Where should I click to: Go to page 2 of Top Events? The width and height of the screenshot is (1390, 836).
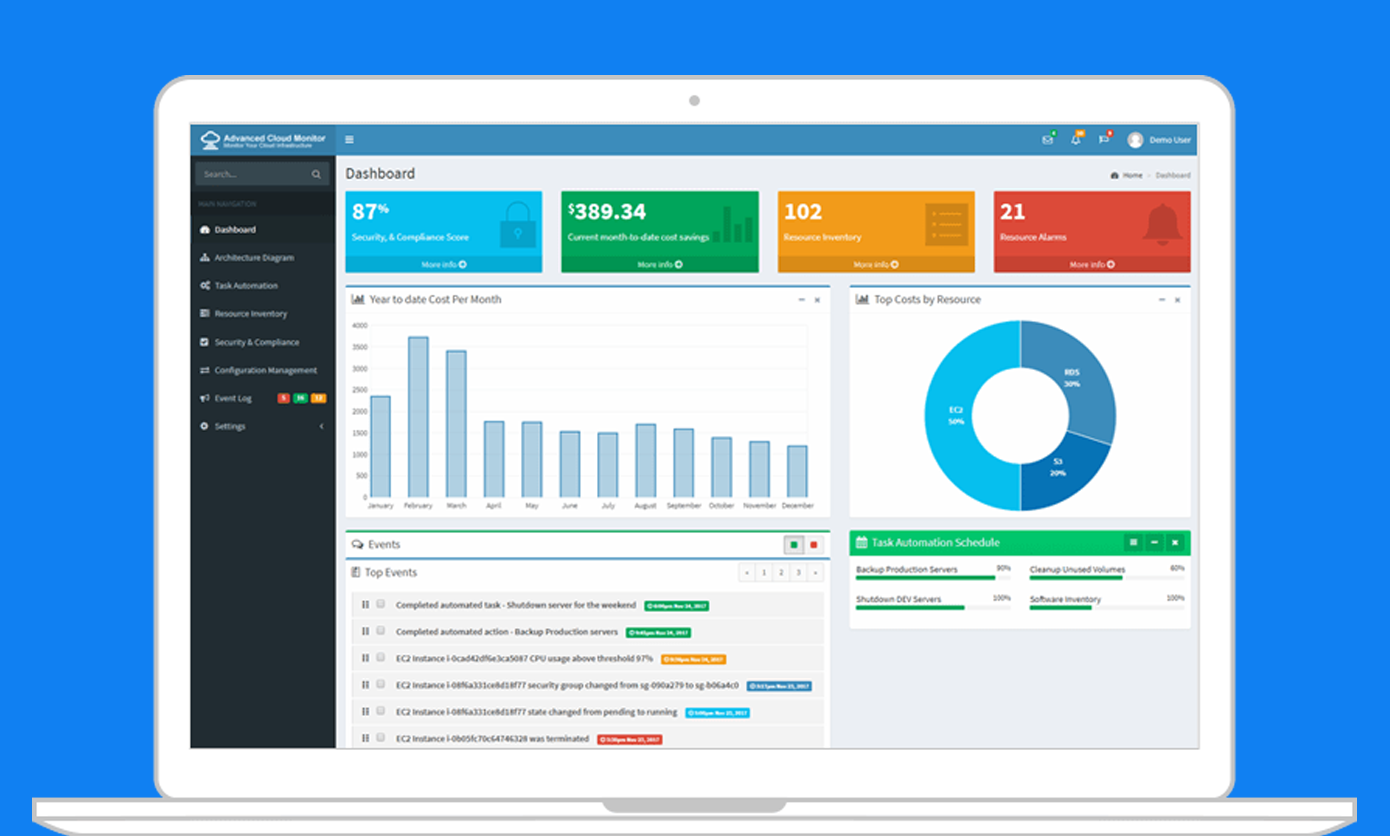point(781,573)
